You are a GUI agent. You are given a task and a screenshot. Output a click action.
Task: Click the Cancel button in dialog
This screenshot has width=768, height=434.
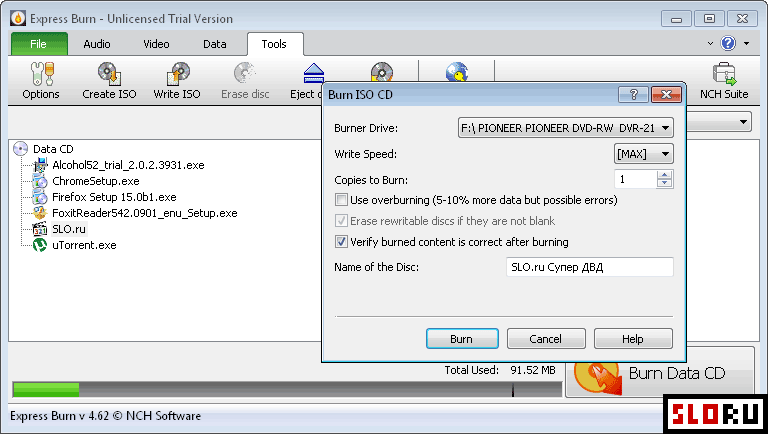546,338
